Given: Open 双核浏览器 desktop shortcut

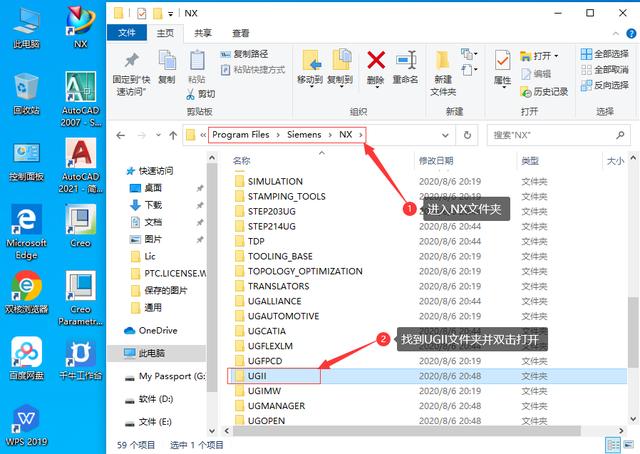Looking at the screenshot, I should [27, 293].
